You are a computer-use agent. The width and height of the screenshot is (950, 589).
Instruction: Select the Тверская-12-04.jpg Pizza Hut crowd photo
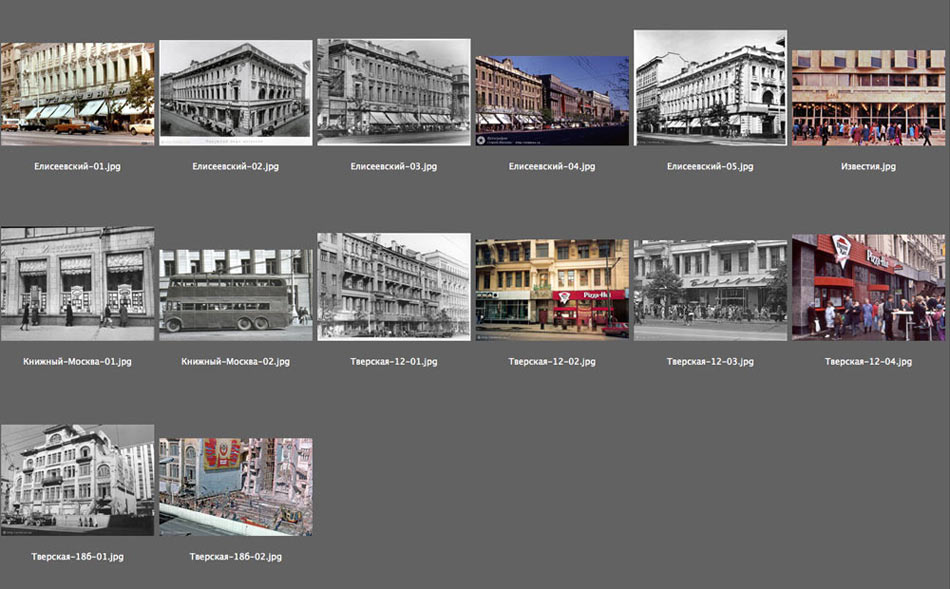click(x=868, y=288)
